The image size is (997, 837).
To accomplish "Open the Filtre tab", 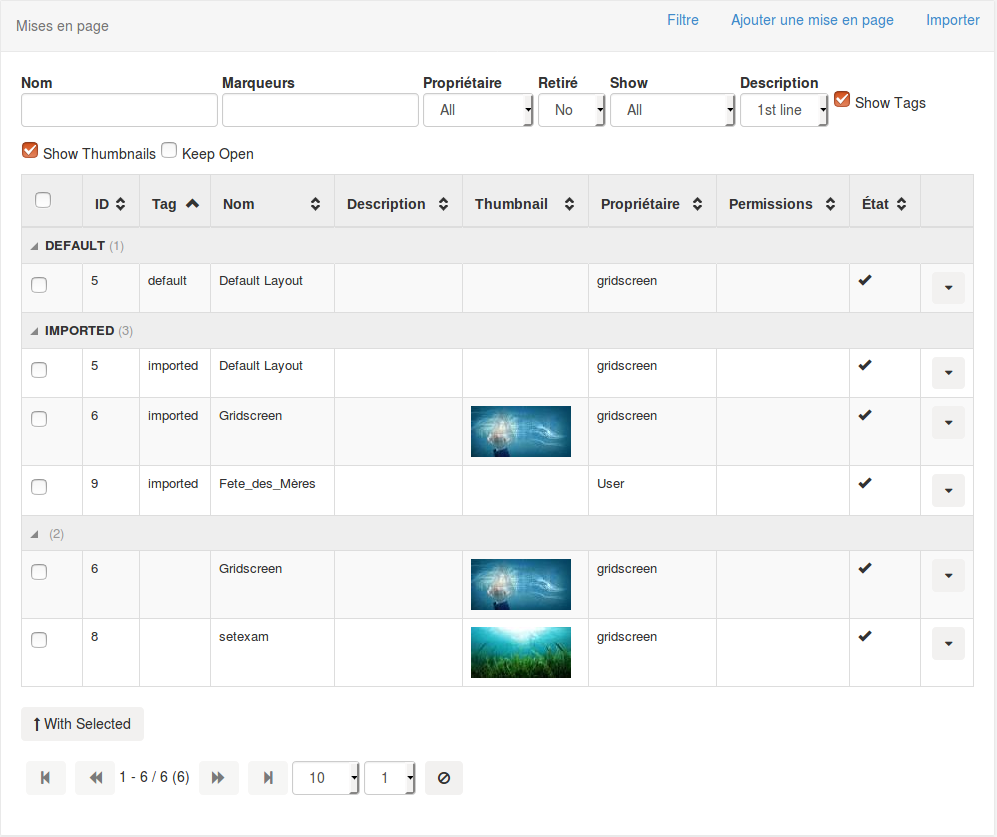I will coord(683,20).
